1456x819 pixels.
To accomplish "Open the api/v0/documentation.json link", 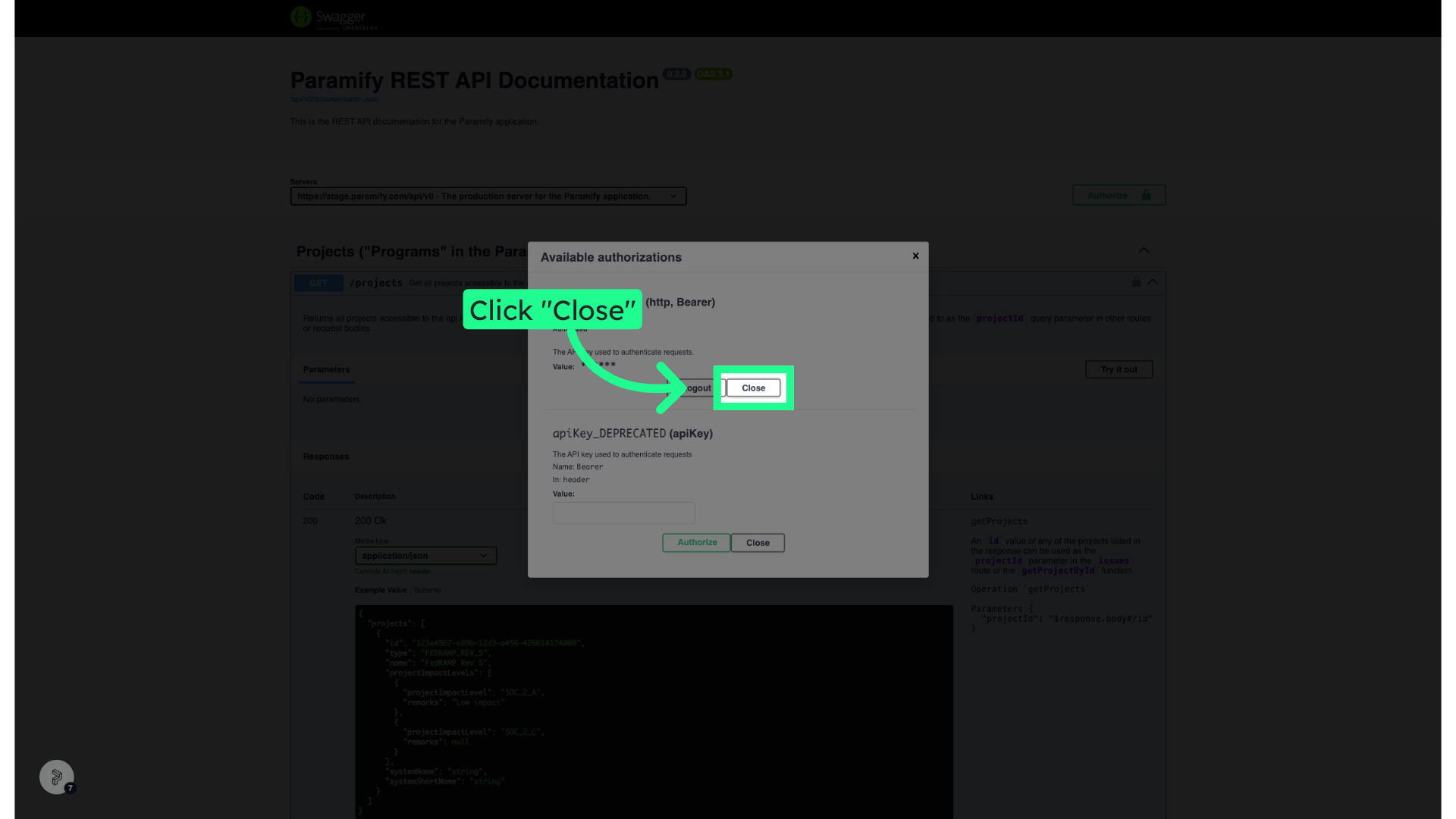I will pos(334,99).
